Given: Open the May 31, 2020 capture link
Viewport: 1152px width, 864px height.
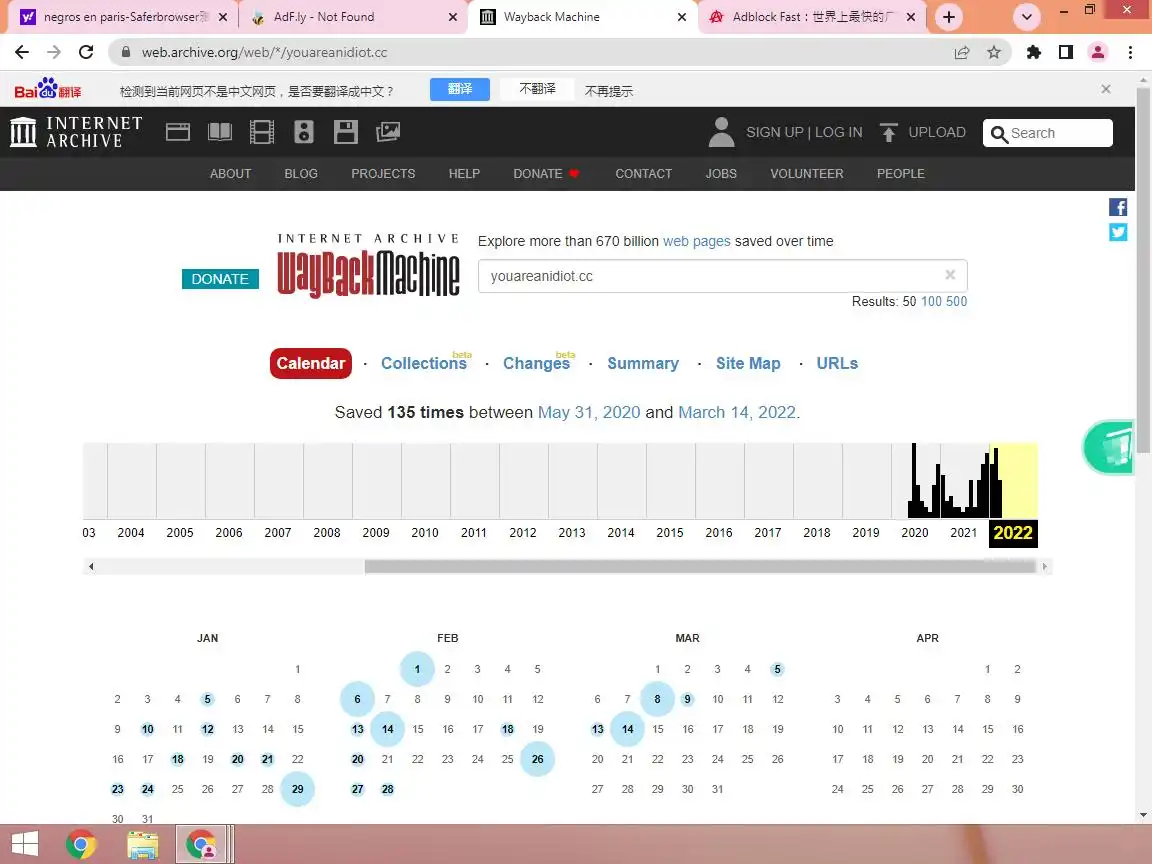Looking at the screenshot, I should (588, 412).
